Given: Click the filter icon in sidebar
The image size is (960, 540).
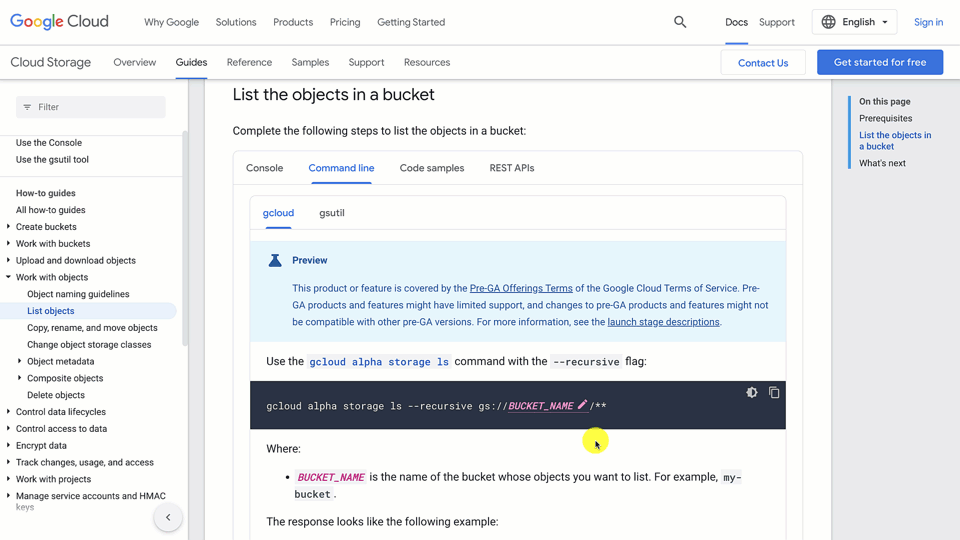Looking at the screenshot, I should (27, 107).
